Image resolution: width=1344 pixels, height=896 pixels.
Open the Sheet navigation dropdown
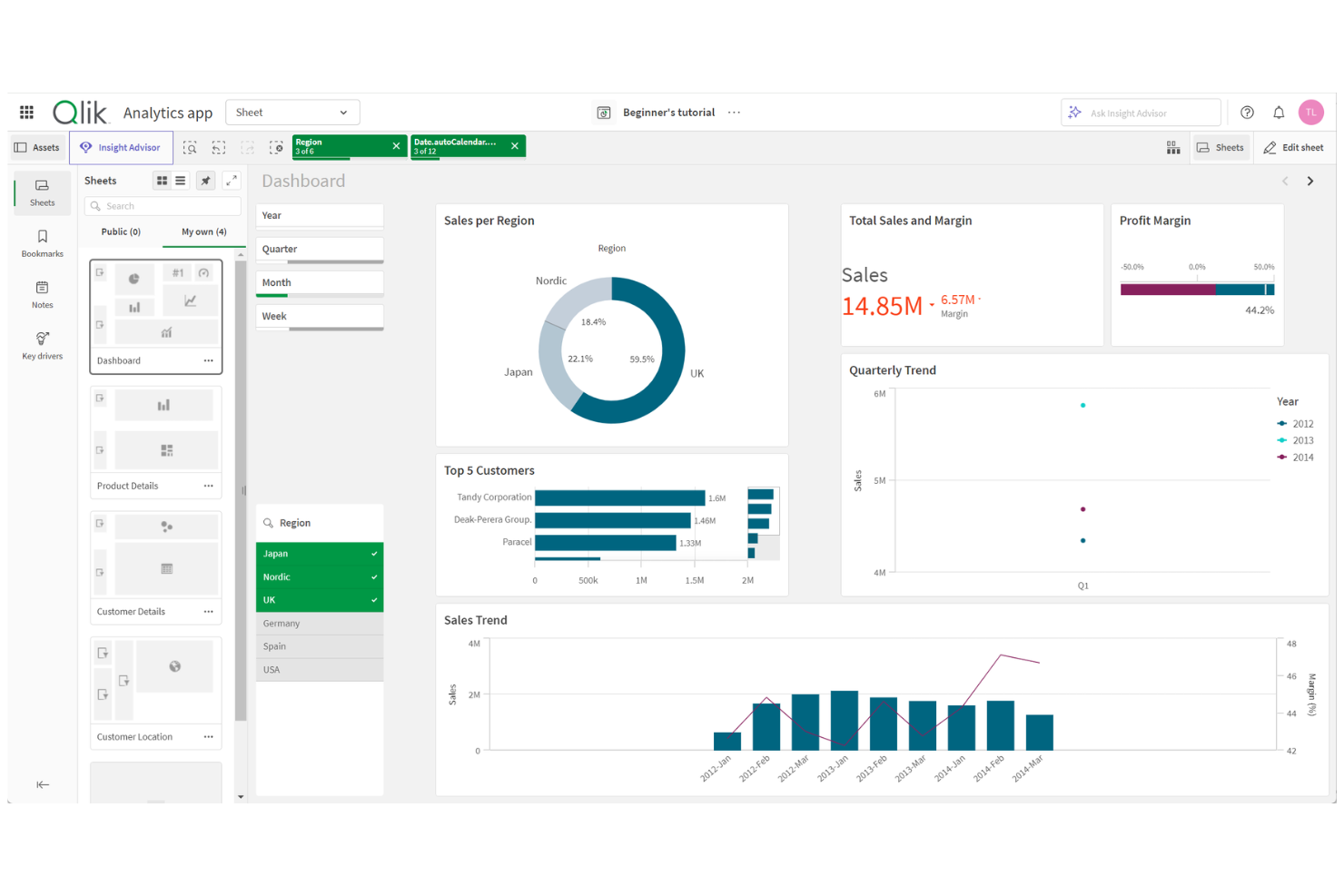[292, 112]
